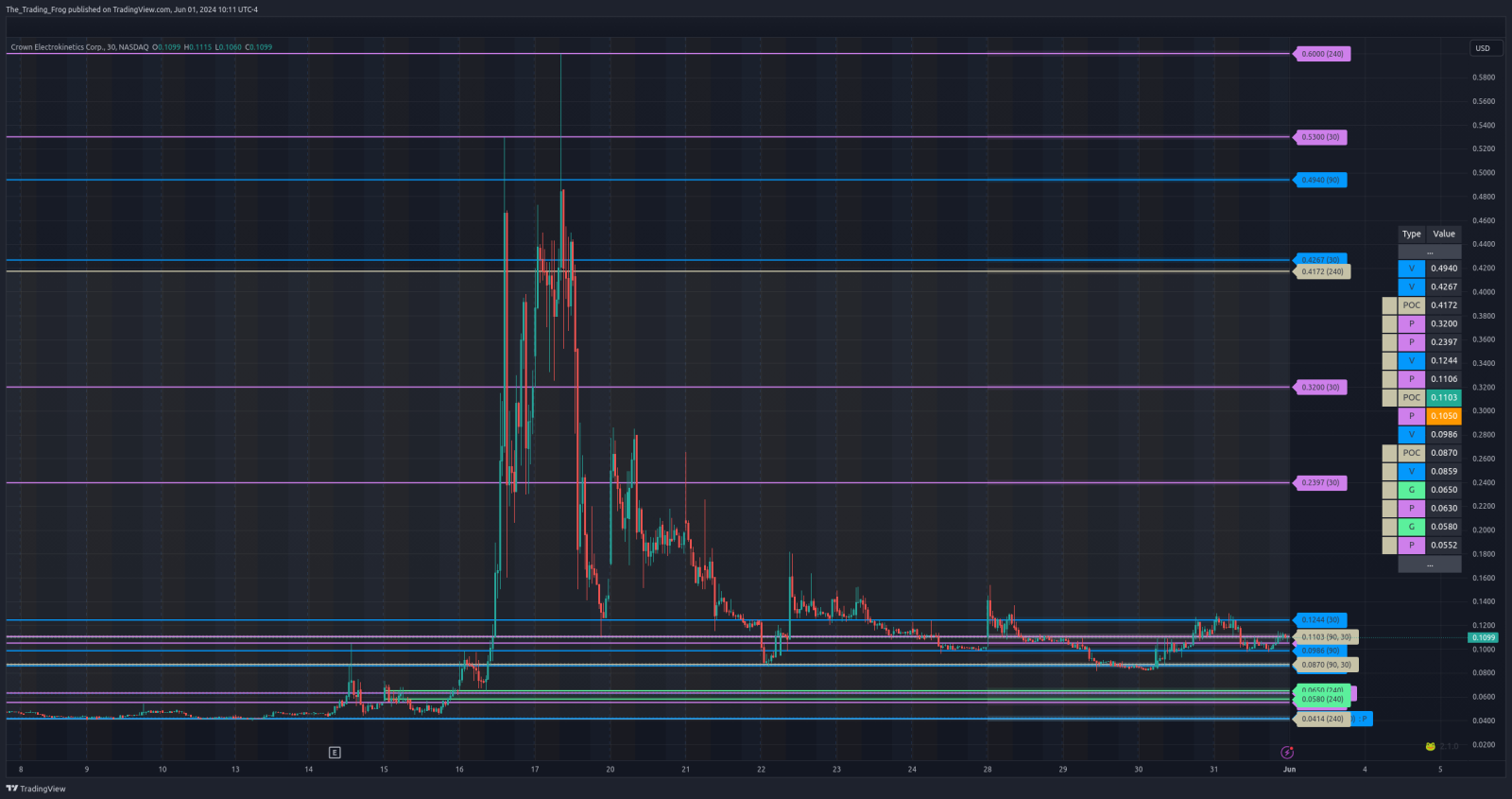
Task: Click the table value 0.2397
Action: point(1444,342)
